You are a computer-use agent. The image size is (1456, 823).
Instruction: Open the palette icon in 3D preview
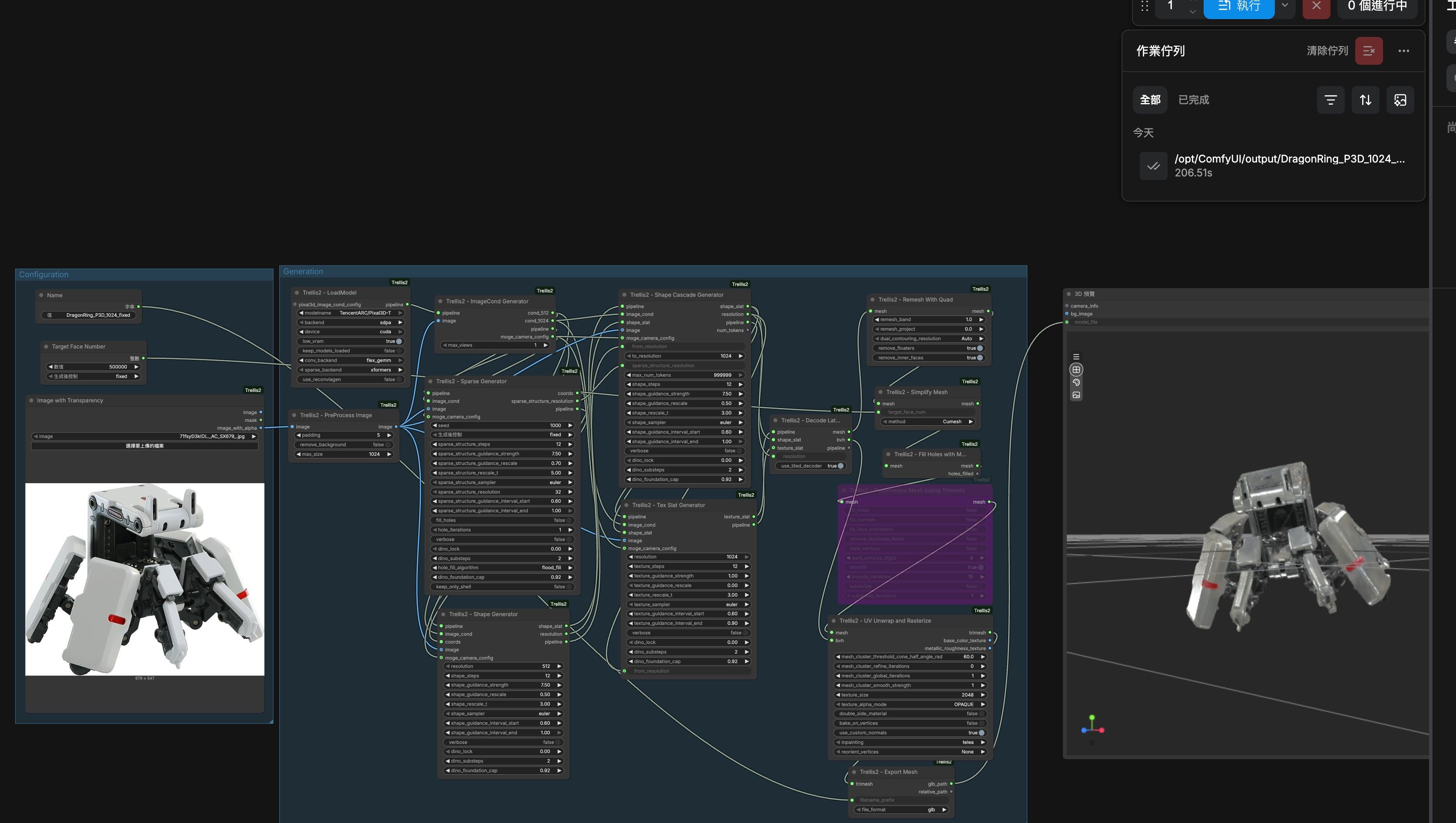[x=1076, y=383]
